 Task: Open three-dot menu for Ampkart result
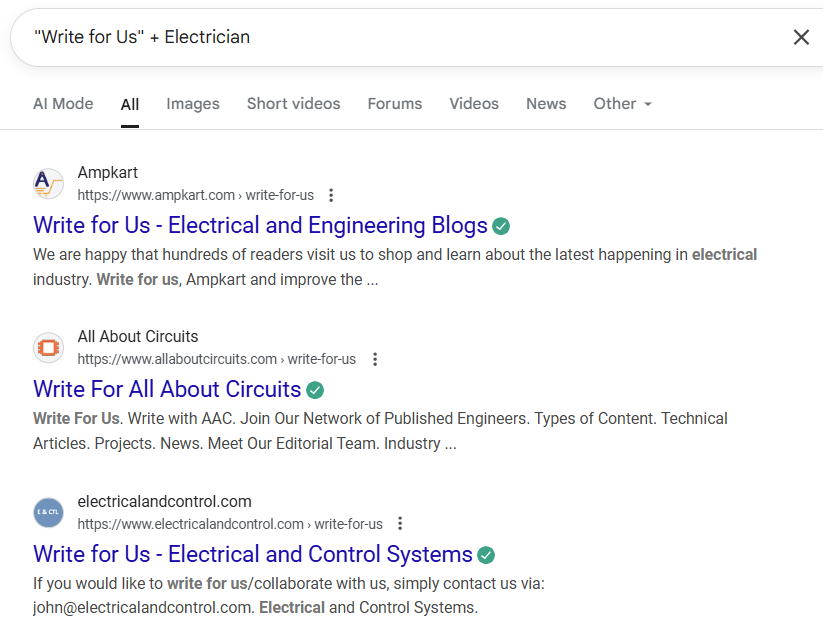332,195
